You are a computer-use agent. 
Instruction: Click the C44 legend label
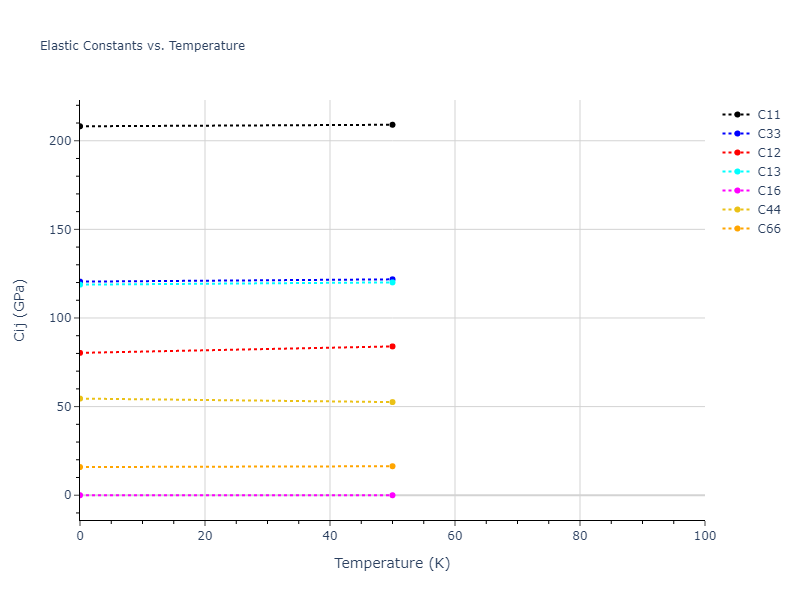tap(768, 210)
